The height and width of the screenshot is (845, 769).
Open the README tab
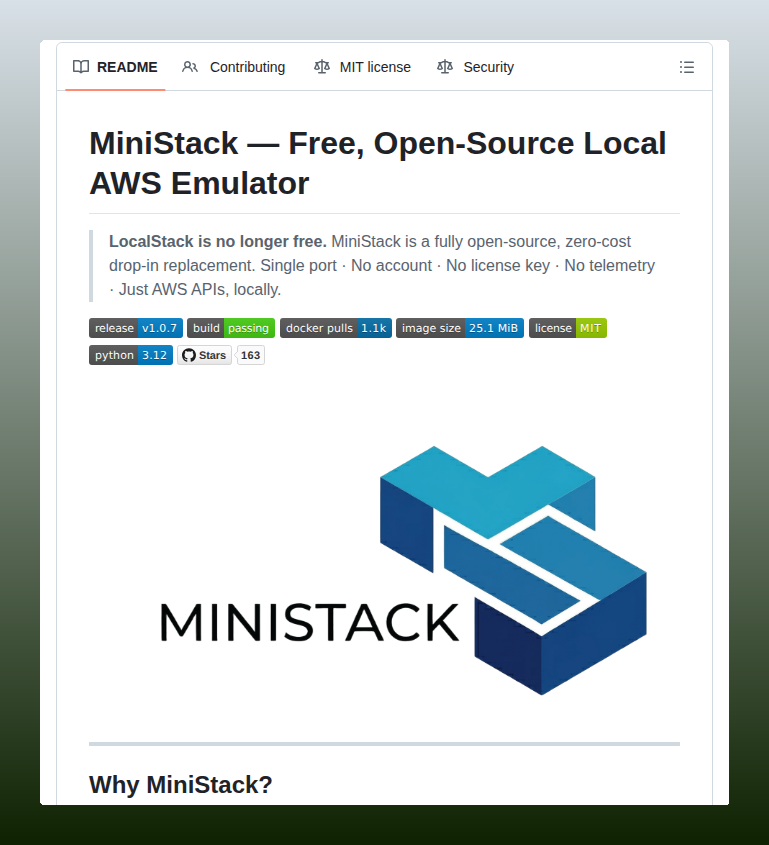(115, 67)
